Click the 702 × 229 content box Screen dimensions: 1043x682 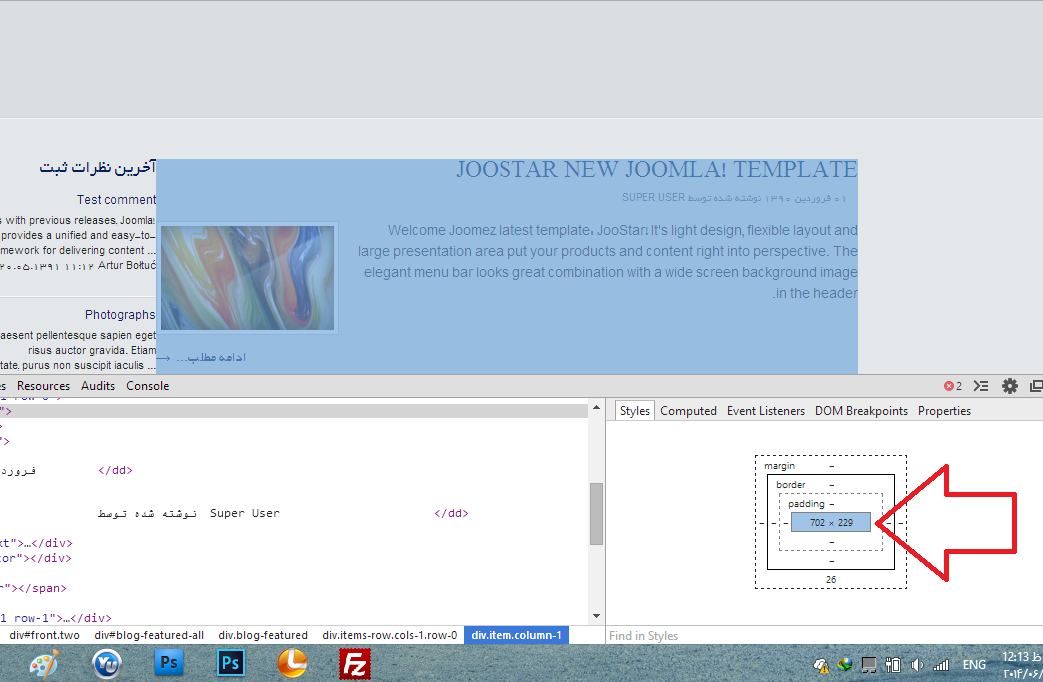coord(831,522)
